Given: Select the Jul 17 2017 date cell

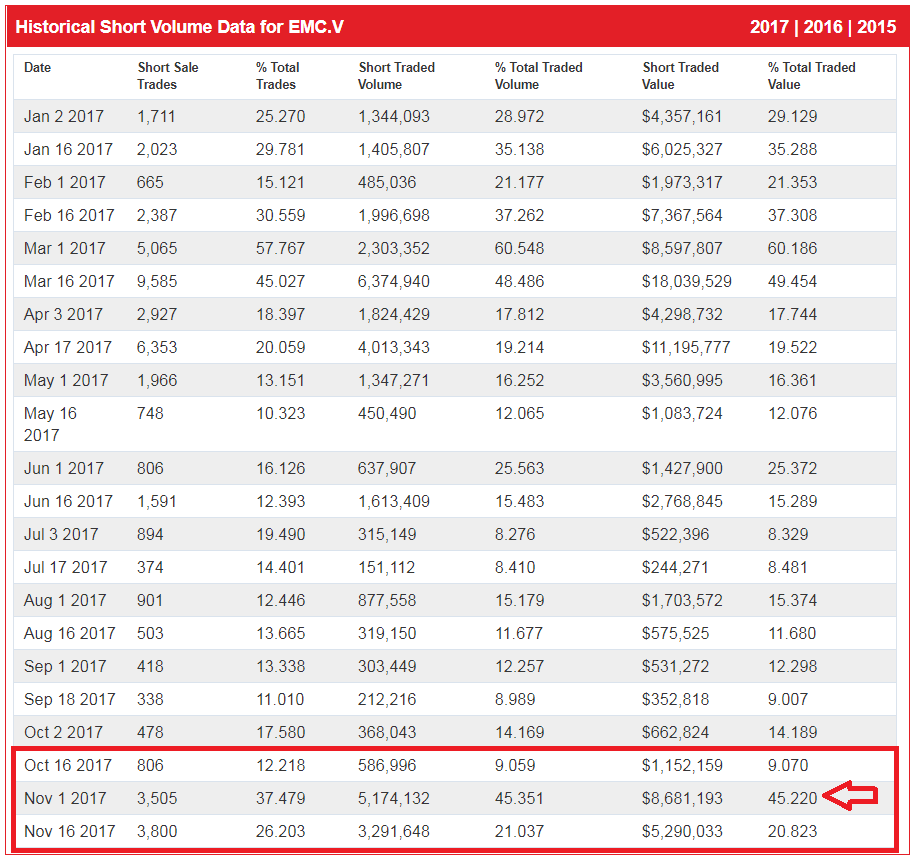Looking at the screenshot, I should point(65,567).
